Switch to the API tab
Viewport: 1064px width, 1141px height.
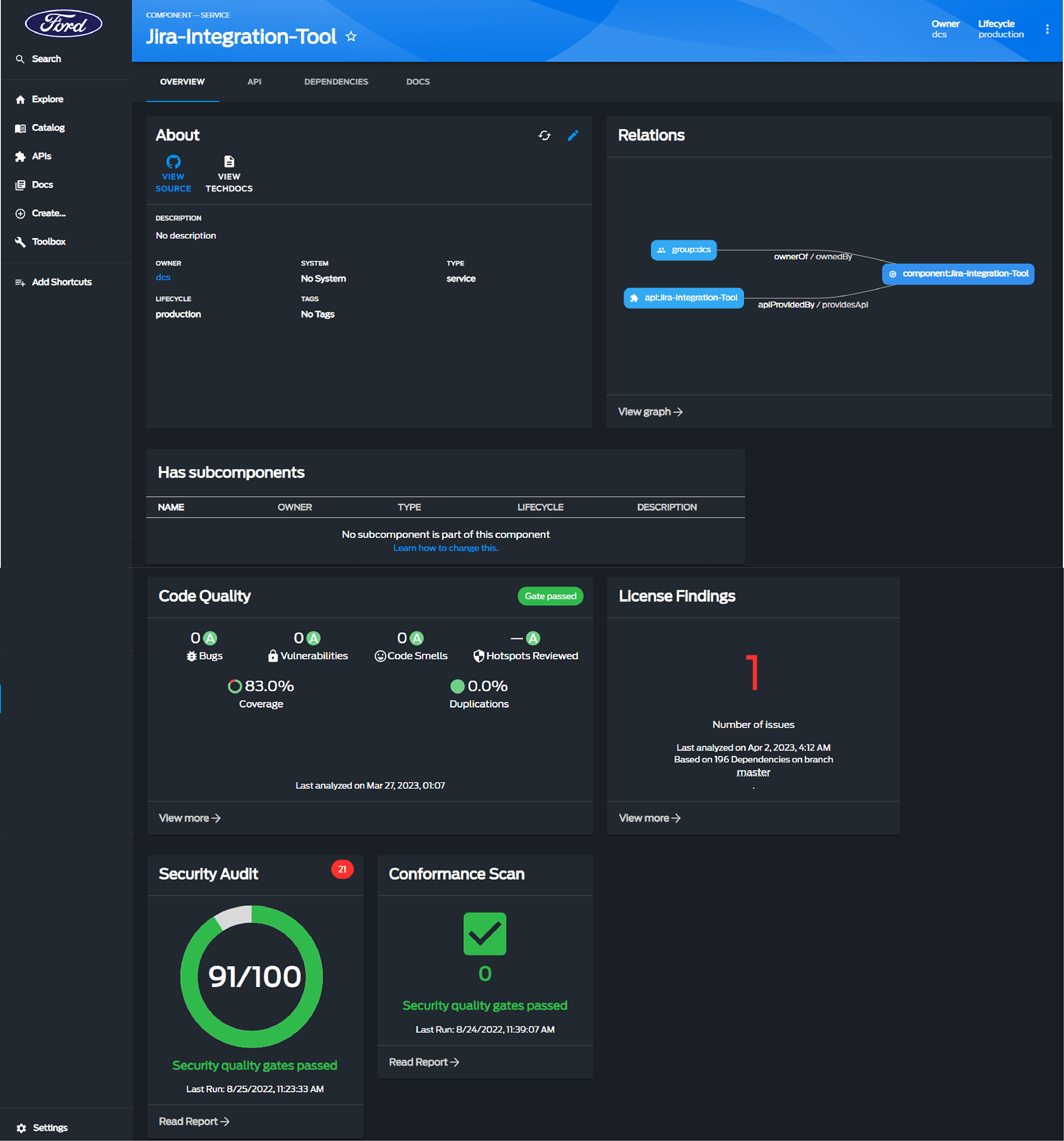(x=254, y=82)
